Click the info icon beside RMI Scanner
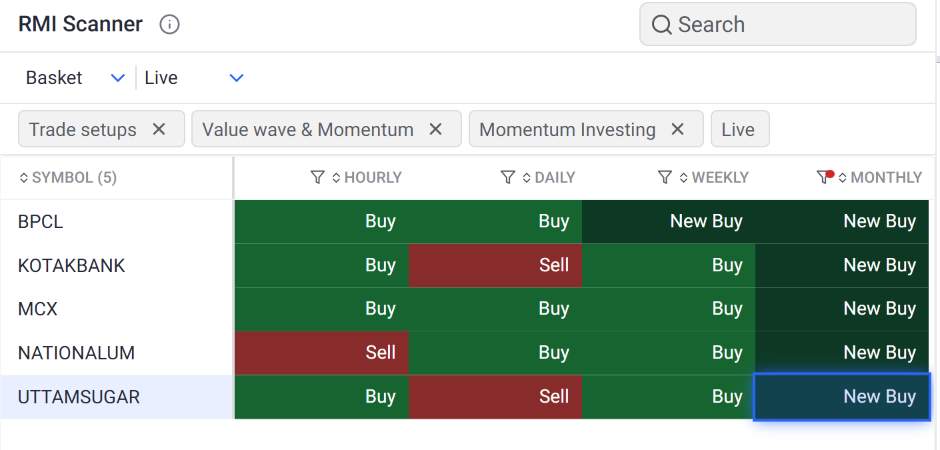The height and width of the screenshot is (450, 940). (170, 25)
